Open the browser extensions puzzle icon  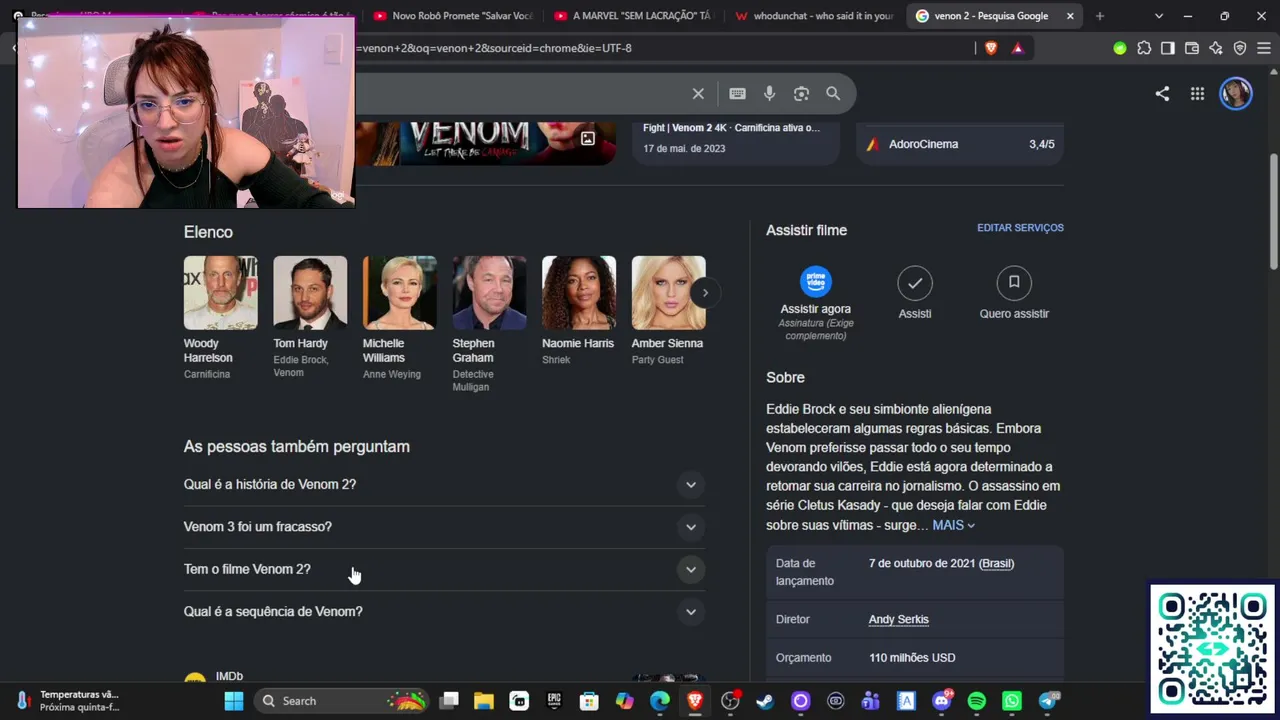click(x=1144, y=48)
